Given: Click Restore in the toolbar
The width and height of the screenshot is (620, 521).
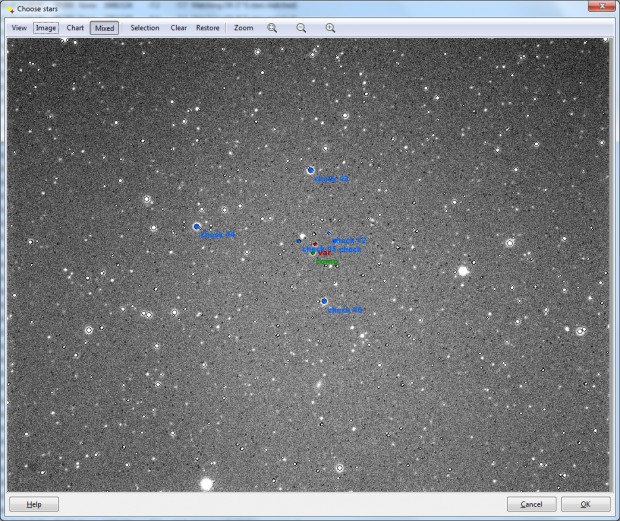Looking at the screenshot, I should [208, 28].
